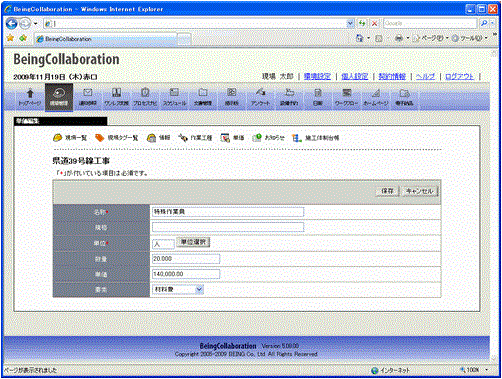This screenshot has width=502, height=379.
Task: Click the 保存 save button
Action: tap(387, 191)
